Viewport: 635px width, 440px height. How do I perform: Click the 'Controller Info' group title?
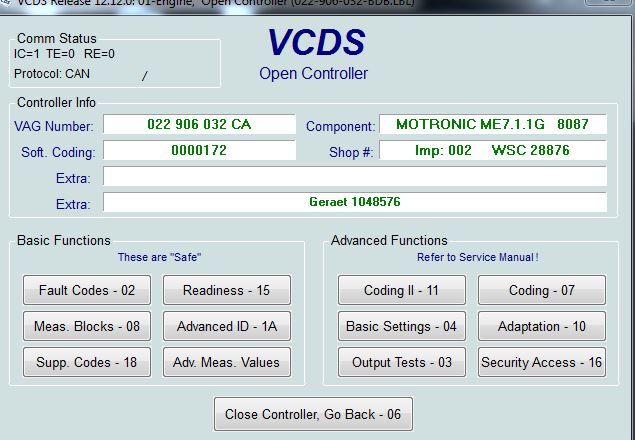(56, 103)
